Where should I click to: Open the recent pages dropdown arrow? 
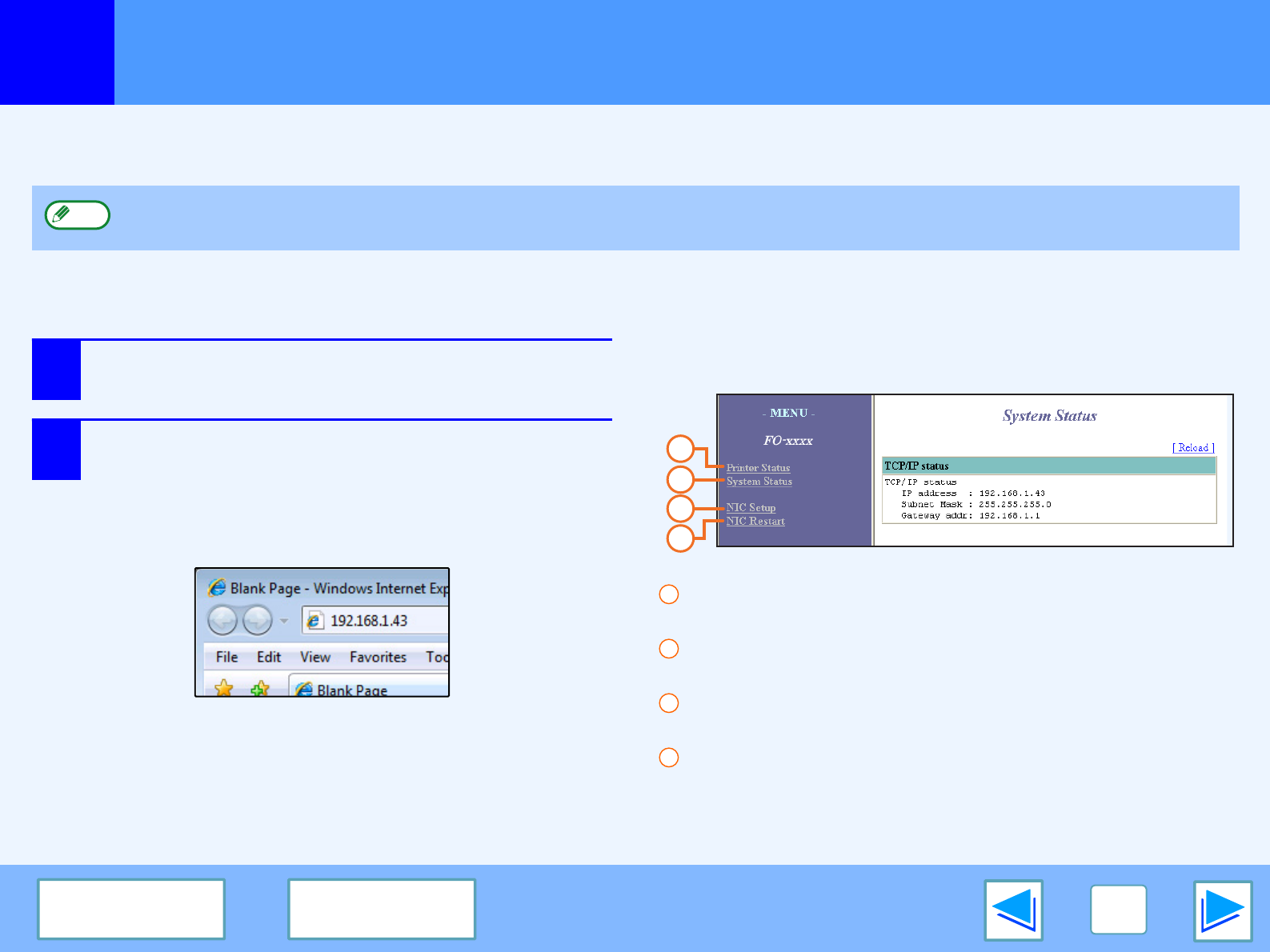tap(283, 621)
